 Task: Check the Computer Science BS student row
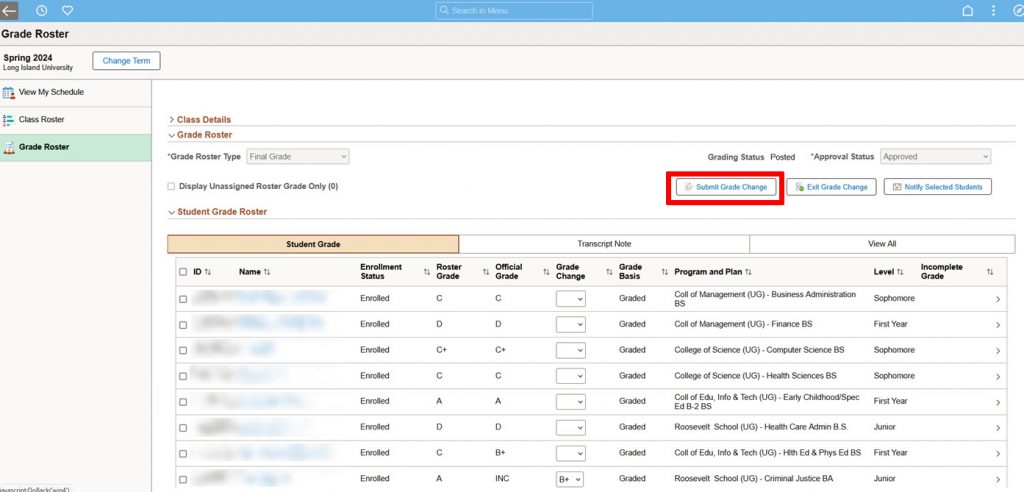[183, 351]
